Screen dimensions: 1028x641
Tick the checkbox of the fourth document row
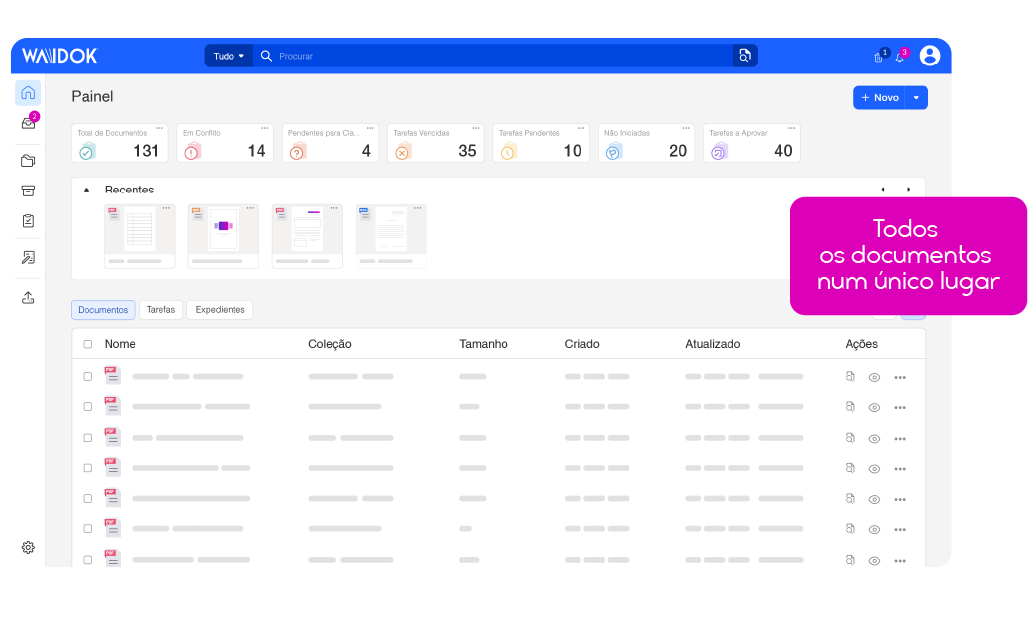88,468
